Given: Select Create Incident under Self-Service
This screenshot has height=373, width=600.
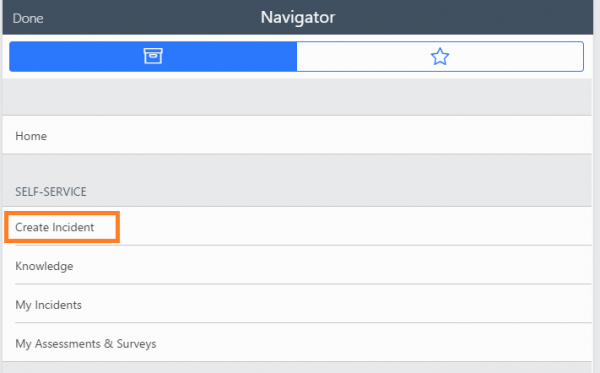Looking at the screenshot, I should click(x=54, y=227).
